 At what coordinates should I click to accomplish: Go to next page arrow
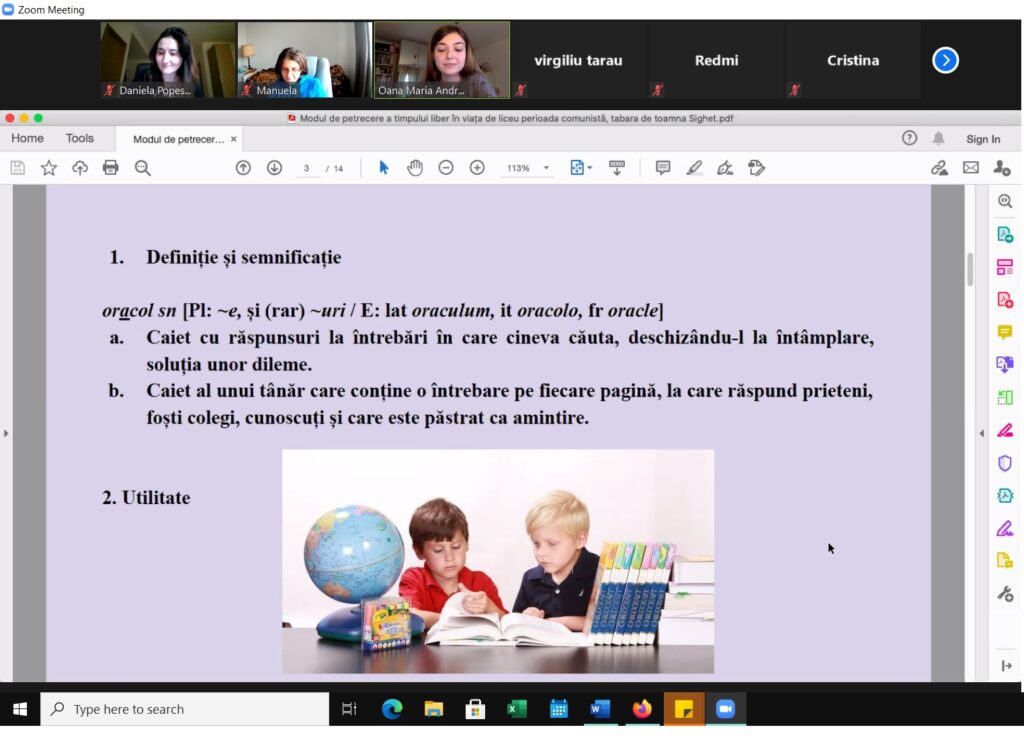274,168
